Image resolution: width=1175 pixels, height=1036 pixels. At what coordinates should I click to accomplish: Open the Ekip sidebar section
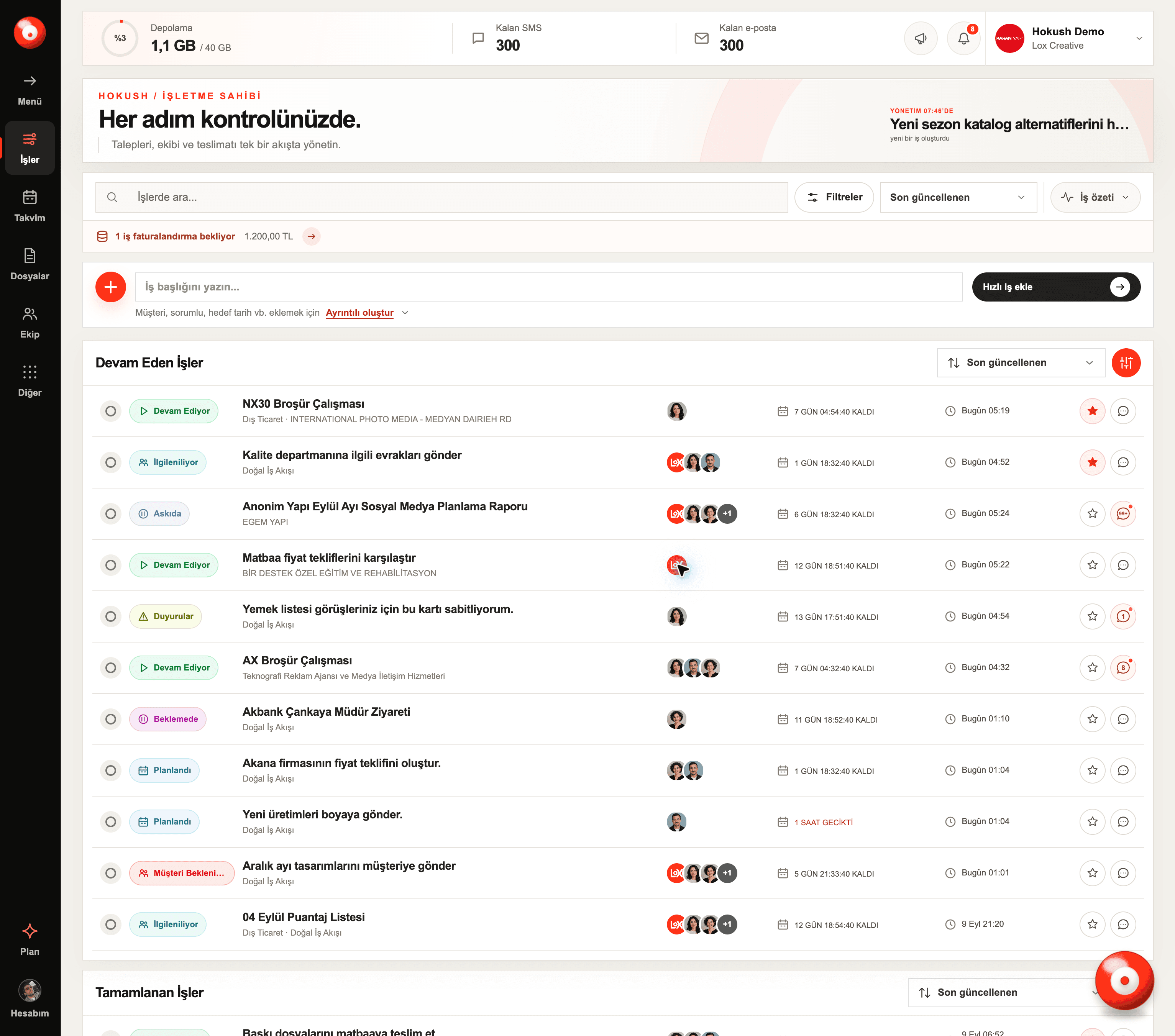point(30,322)
